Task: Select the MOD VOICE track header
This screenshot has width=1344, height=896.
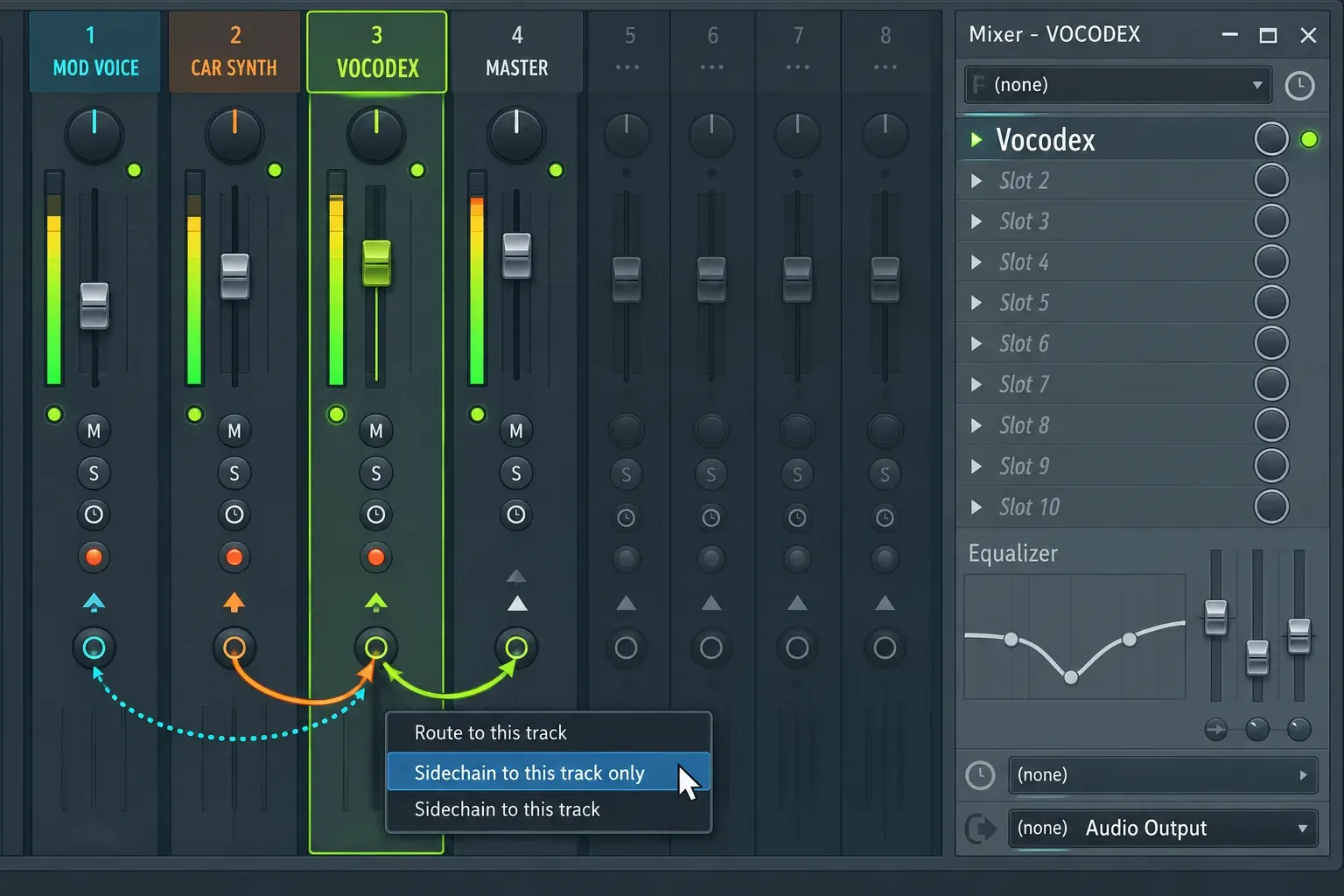Action: pyautogui.click(x=95, y=52)
